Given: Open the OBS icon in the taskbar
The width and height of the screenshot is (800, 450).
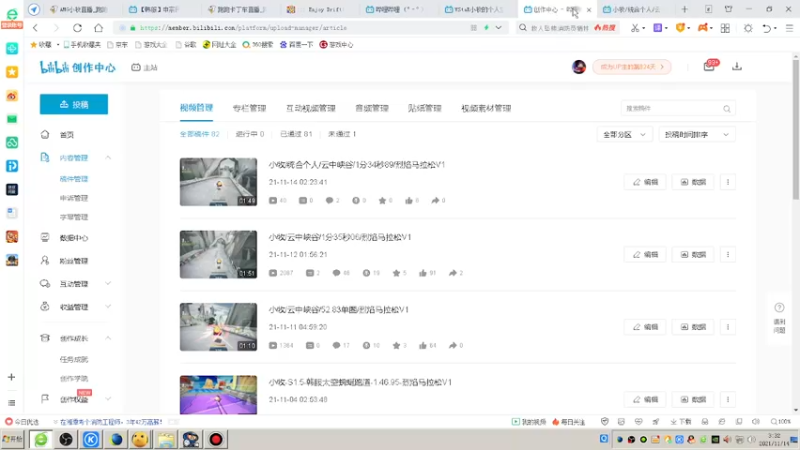Looking at the screenshot, I should (x=66, y=439).
